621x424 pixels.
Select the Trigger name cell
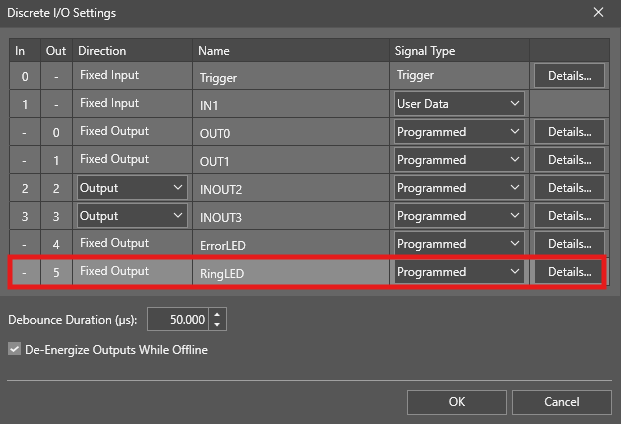point(291,76)
